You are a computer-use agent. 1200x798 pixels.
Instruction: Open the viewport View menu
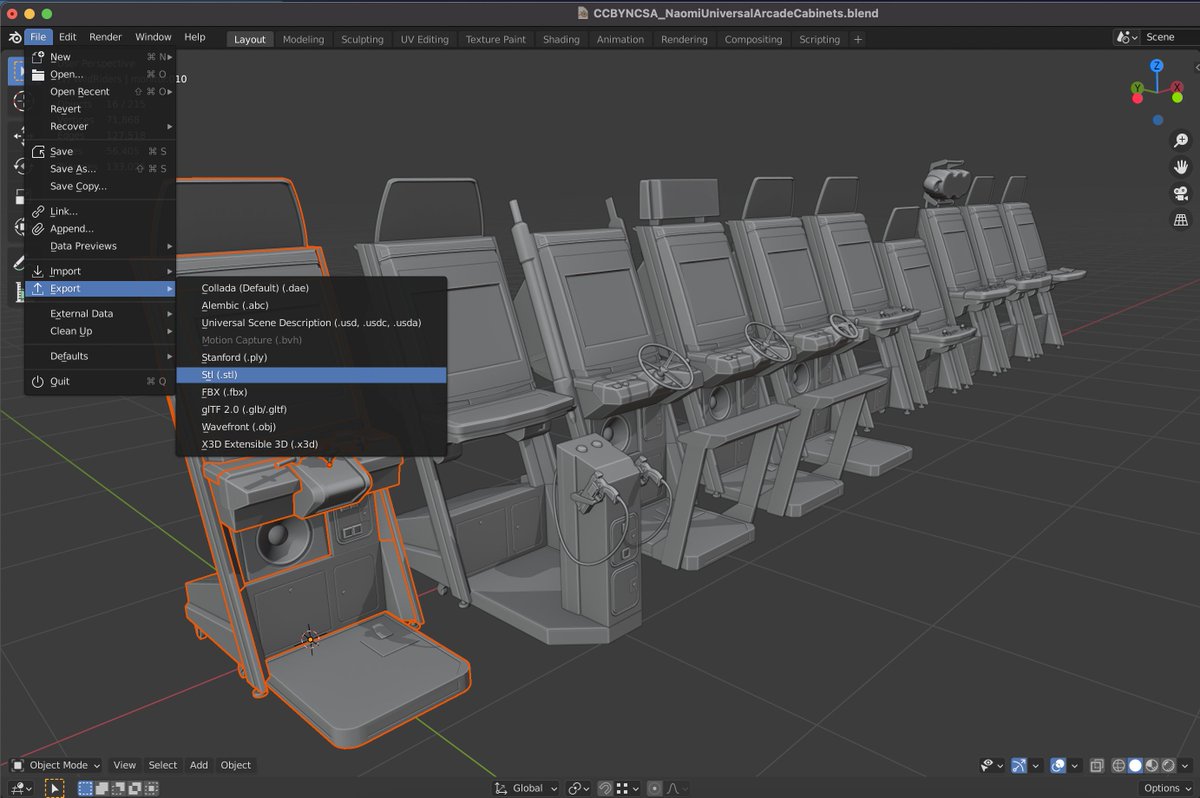coord(124,765)
